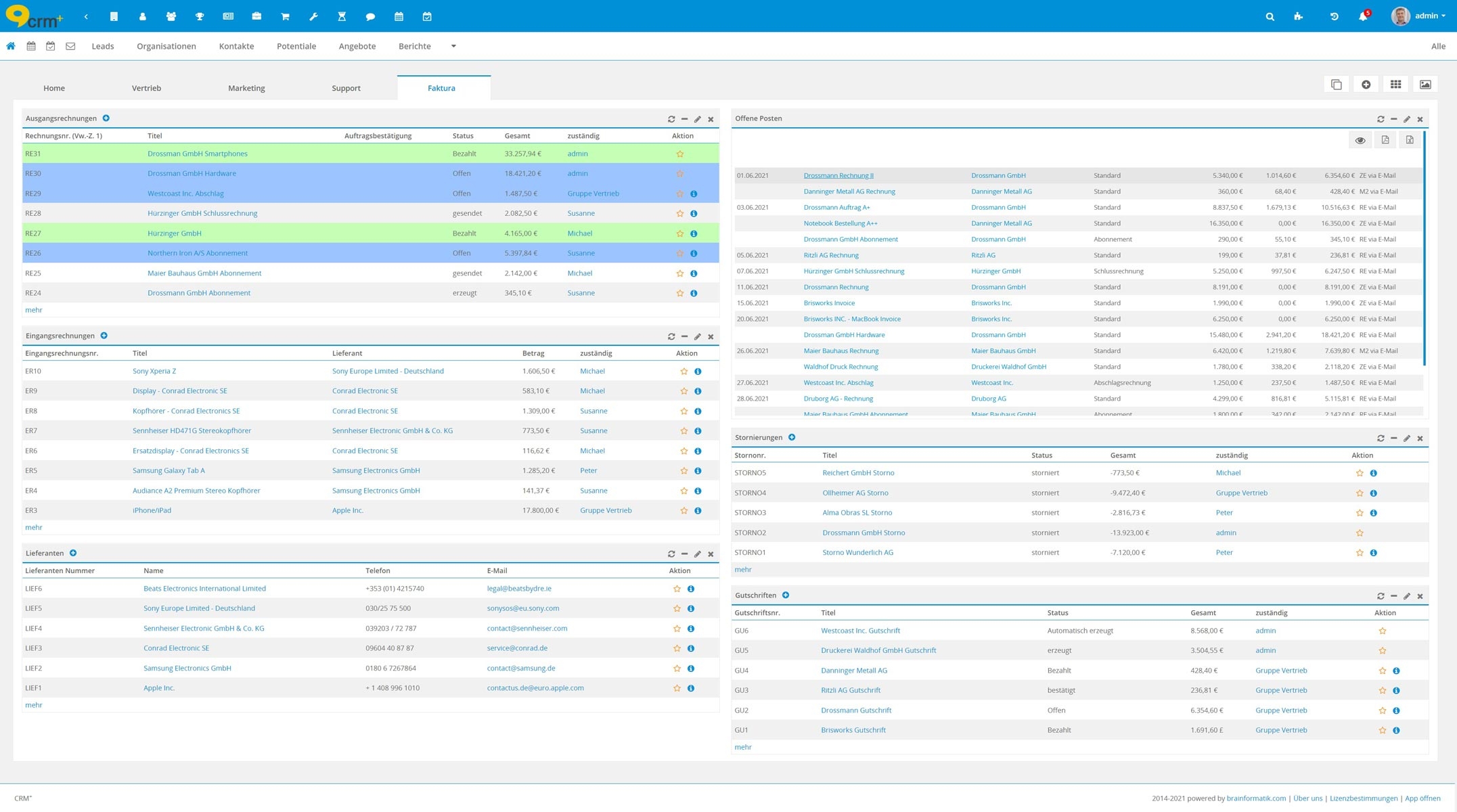The height and width of the screenshot is (812, 1457).
Task: Click the trophy icon in top toolbar
Action: [x=200, y=16]
